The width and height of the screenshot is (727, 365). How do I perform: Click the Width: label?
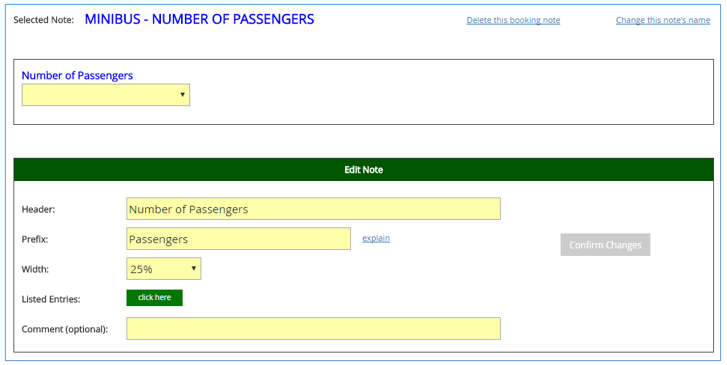(35, 269)
